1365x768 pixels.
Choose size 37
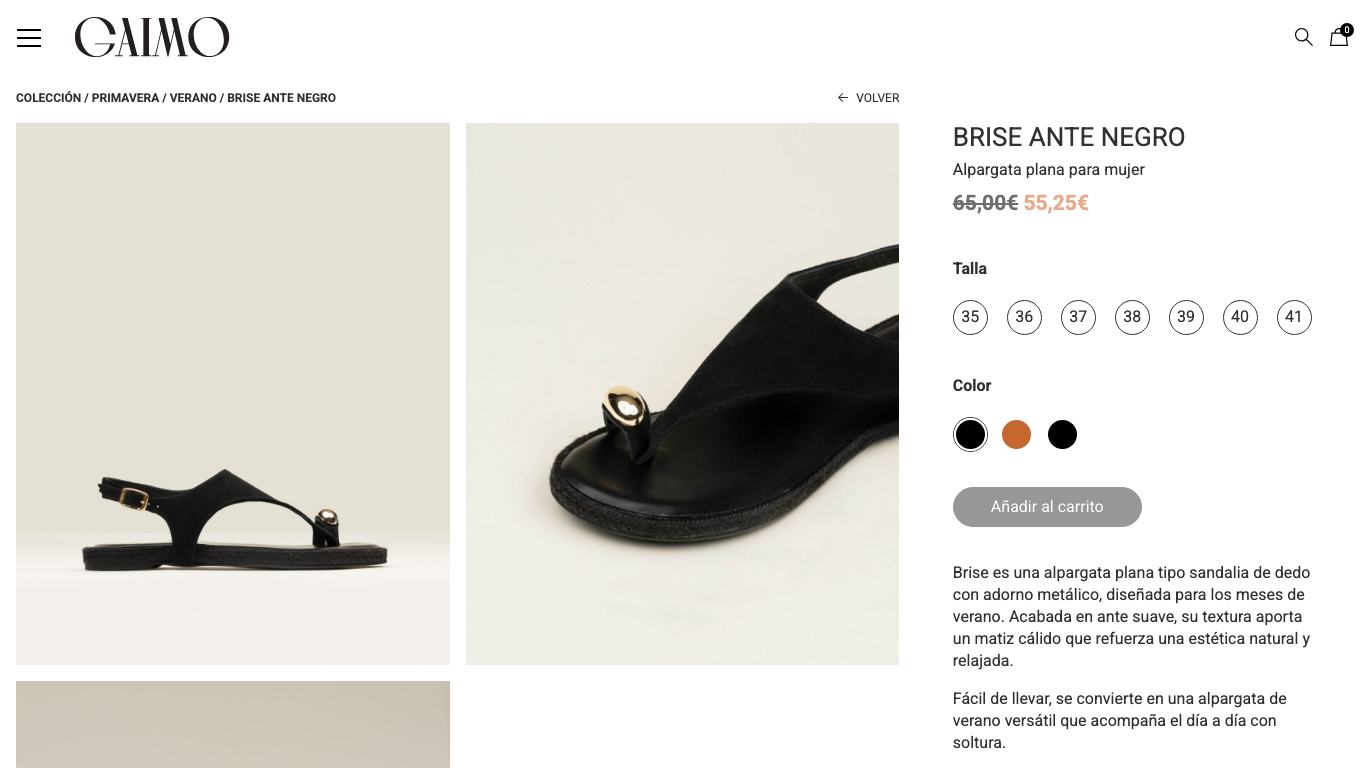click(1078, 317)
